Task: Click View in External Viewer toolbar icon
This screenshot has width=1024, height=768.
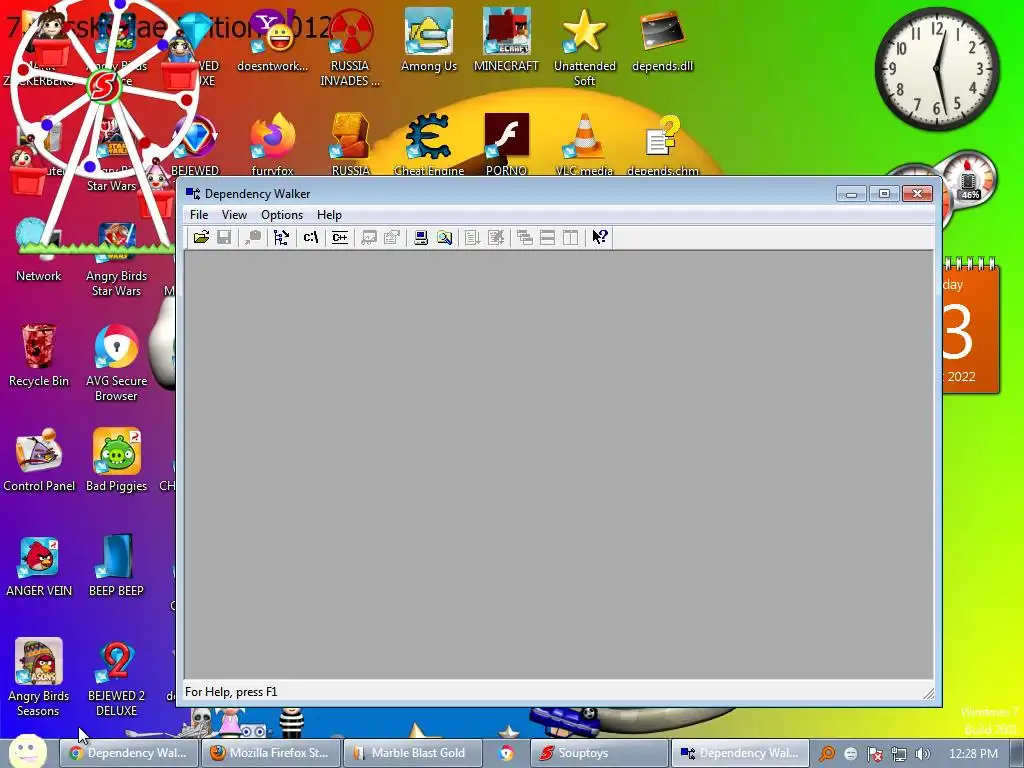Action: click(369, 237)
